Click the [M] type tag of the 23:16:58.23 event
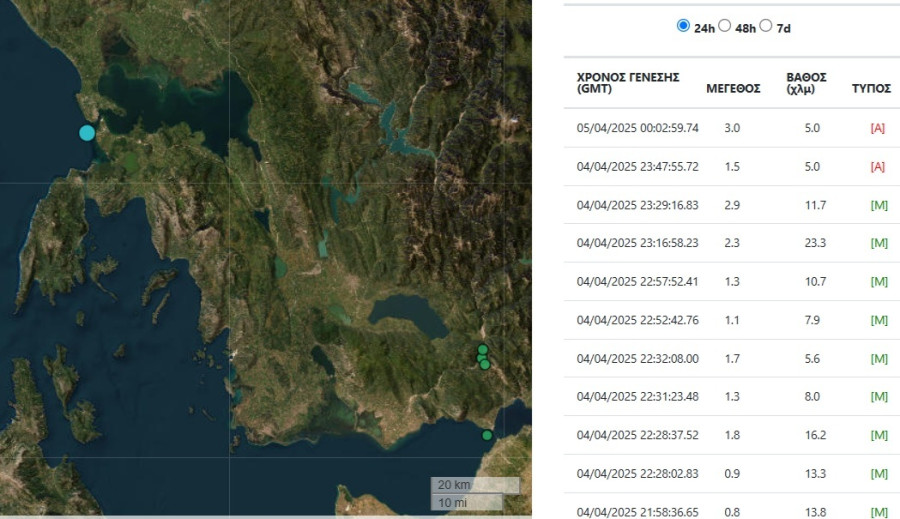Image resolution: width=900 pixels, height=519 pixels. coord(879,243)
